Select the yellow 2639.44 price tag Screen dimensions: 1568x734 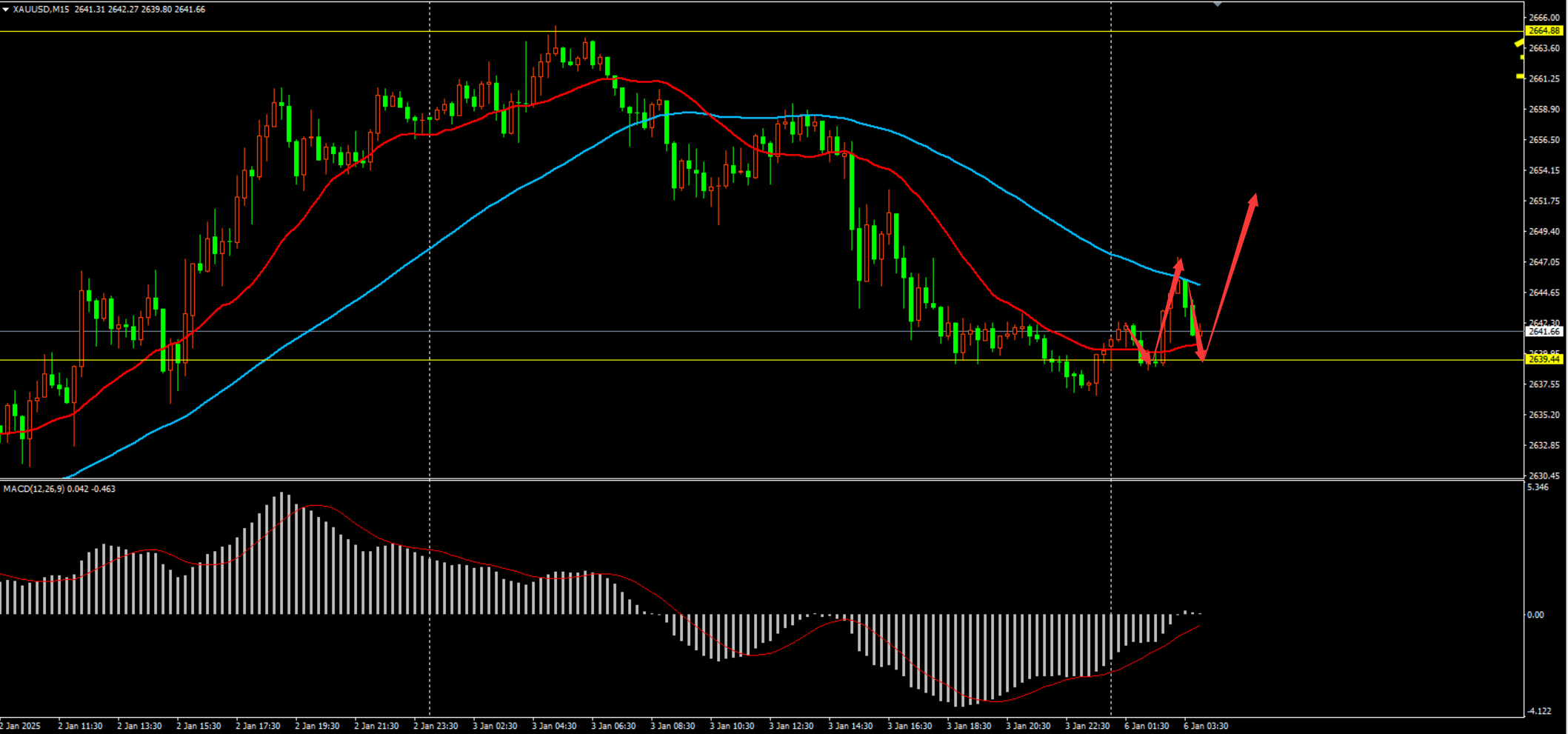pyautogui.click(x=1544, y=359)
